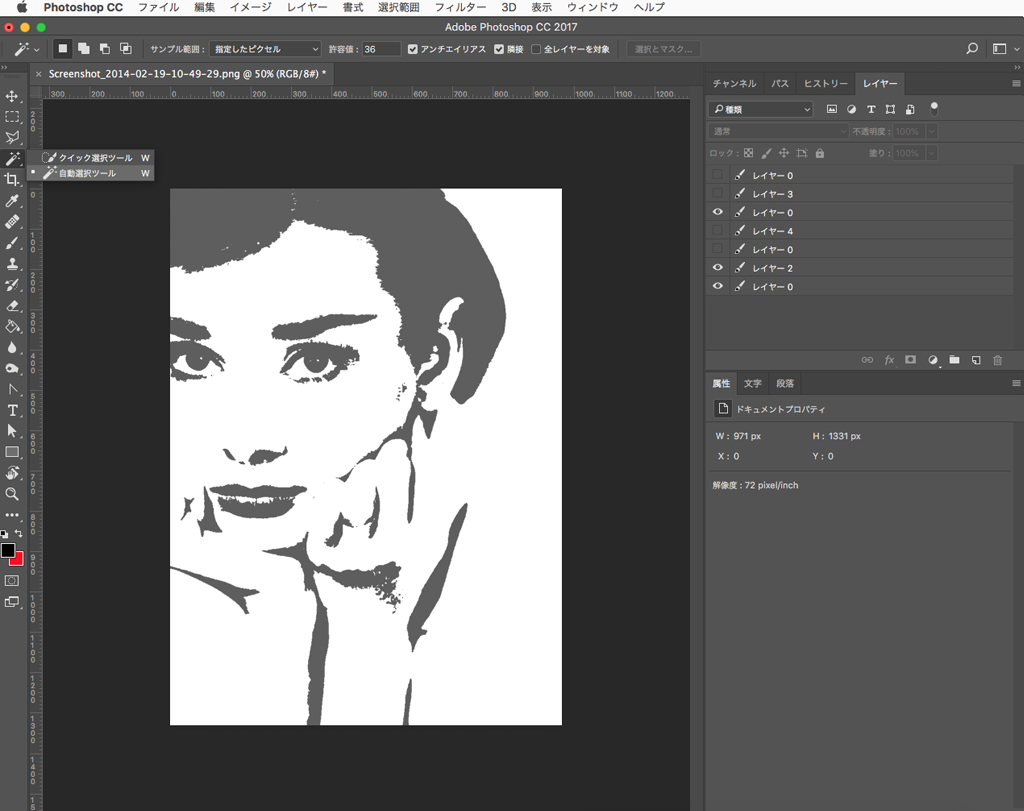Click the 選択とマスク button

coord(664,49)
